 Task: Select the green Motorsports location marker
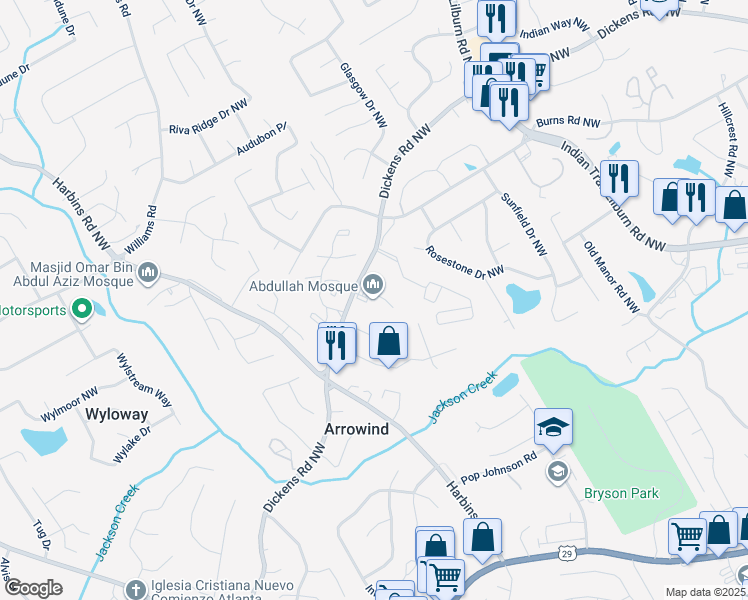point(82,309)
